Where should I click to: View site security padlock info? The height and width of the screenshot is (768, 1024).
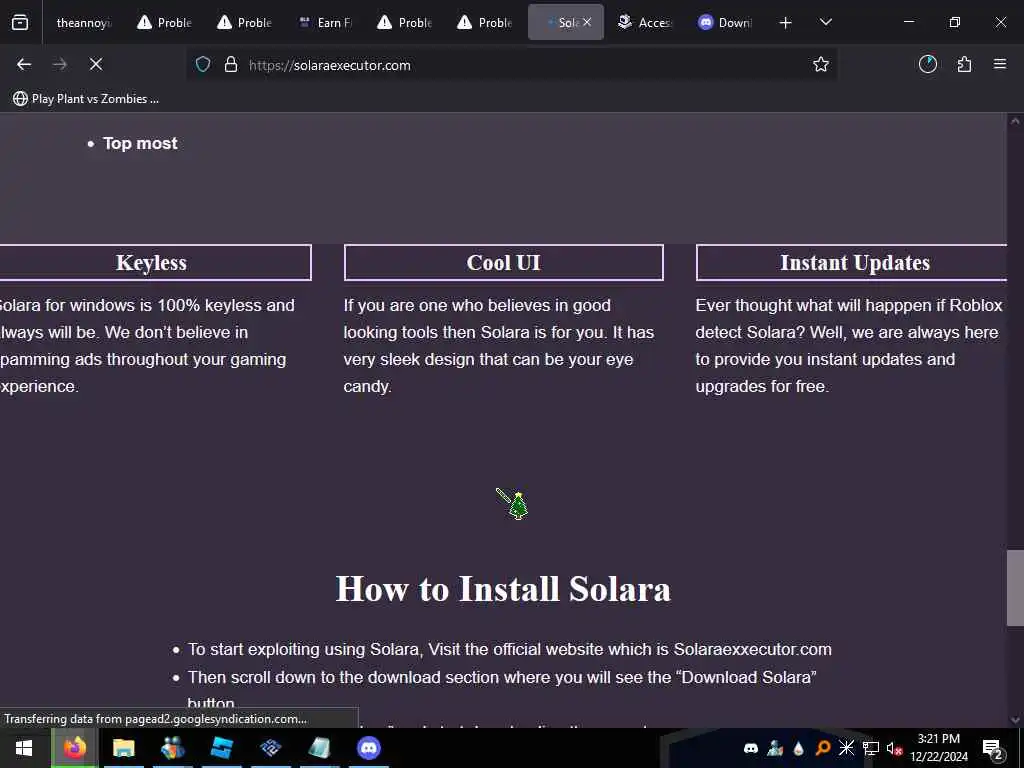point(231,65)
